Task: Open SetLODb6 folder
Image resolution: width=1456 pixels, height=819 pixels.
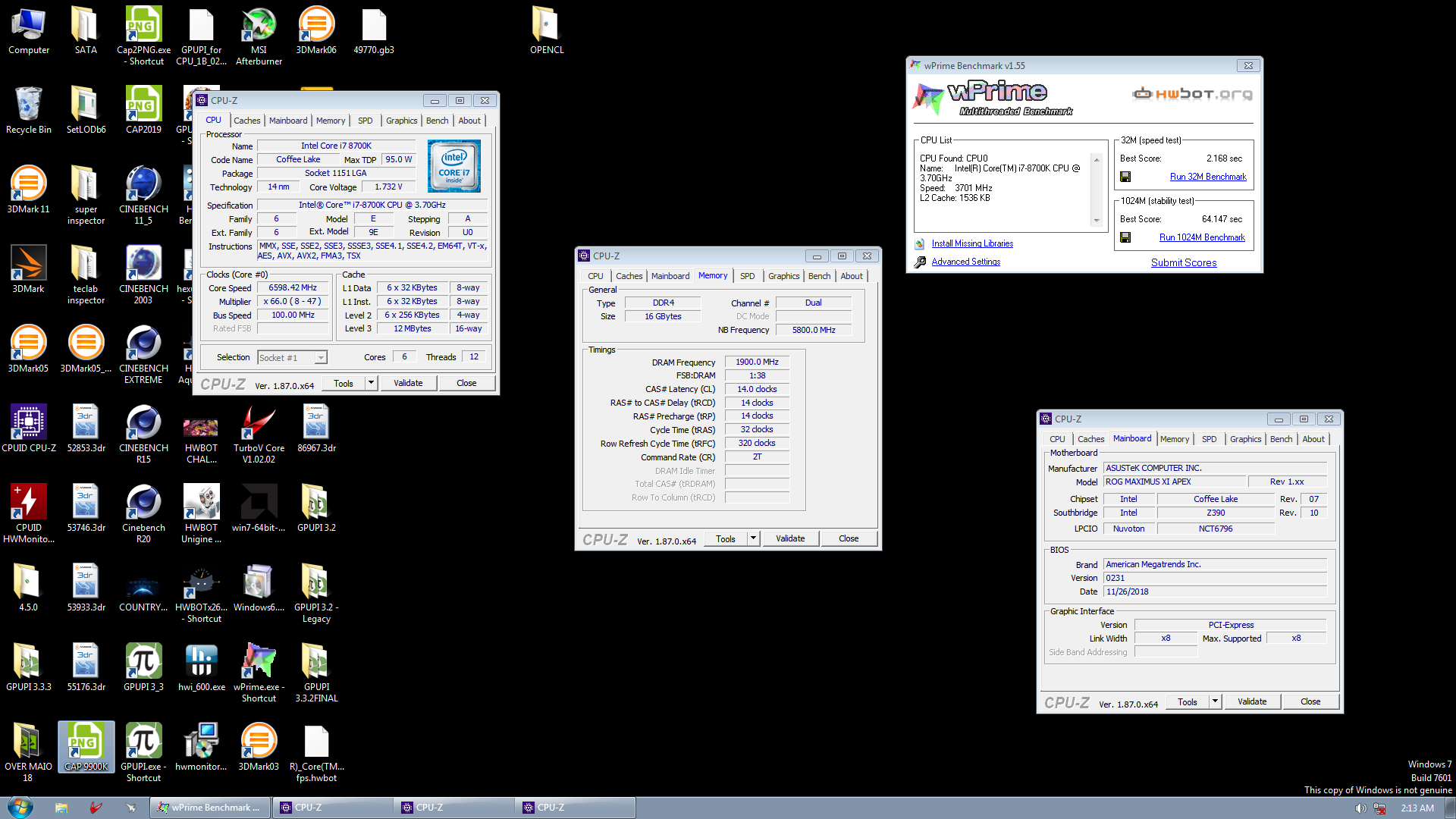Action: pos(86,111)
